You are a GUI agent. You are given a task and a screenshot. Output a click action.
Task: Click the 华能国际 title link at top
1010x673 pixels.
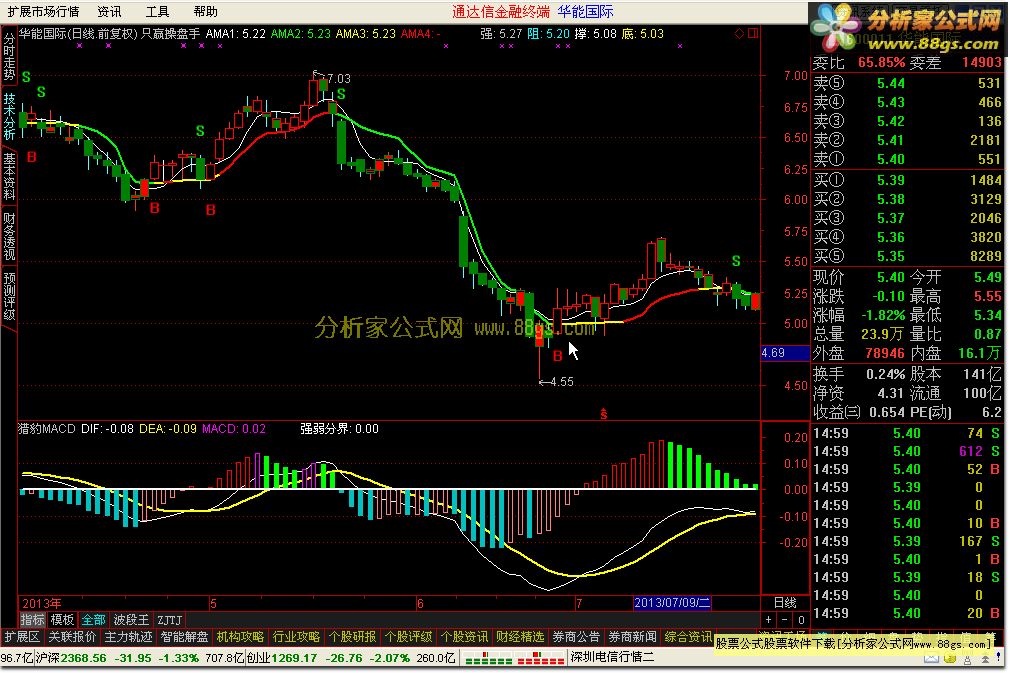click(586, 12)
